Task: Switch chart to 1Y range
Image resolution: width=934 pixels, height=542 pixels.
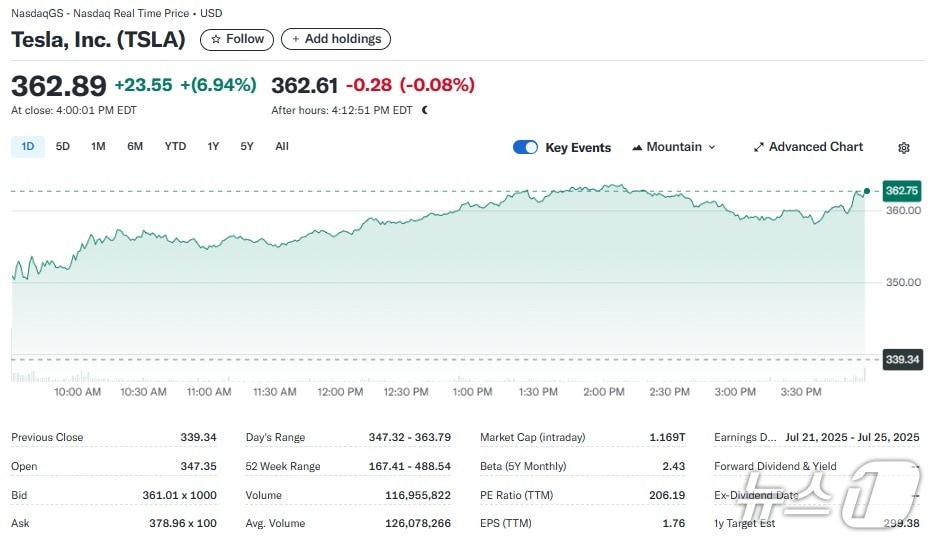Action: (213, 147)
